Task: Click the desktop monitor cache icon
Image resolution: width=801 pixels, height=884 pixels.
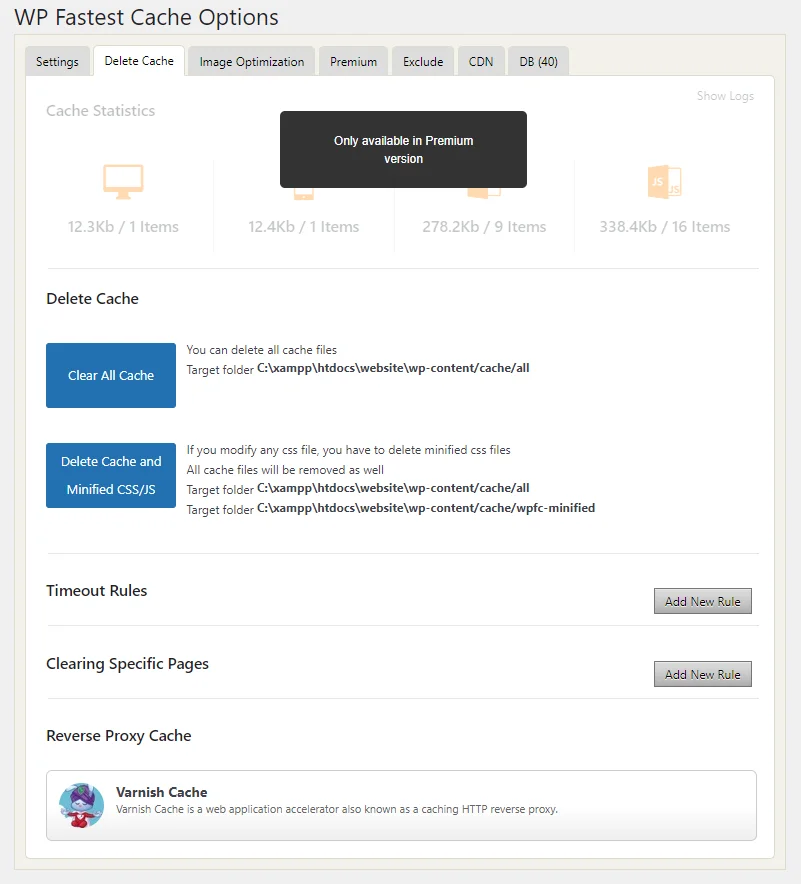Action: [123, 182]
